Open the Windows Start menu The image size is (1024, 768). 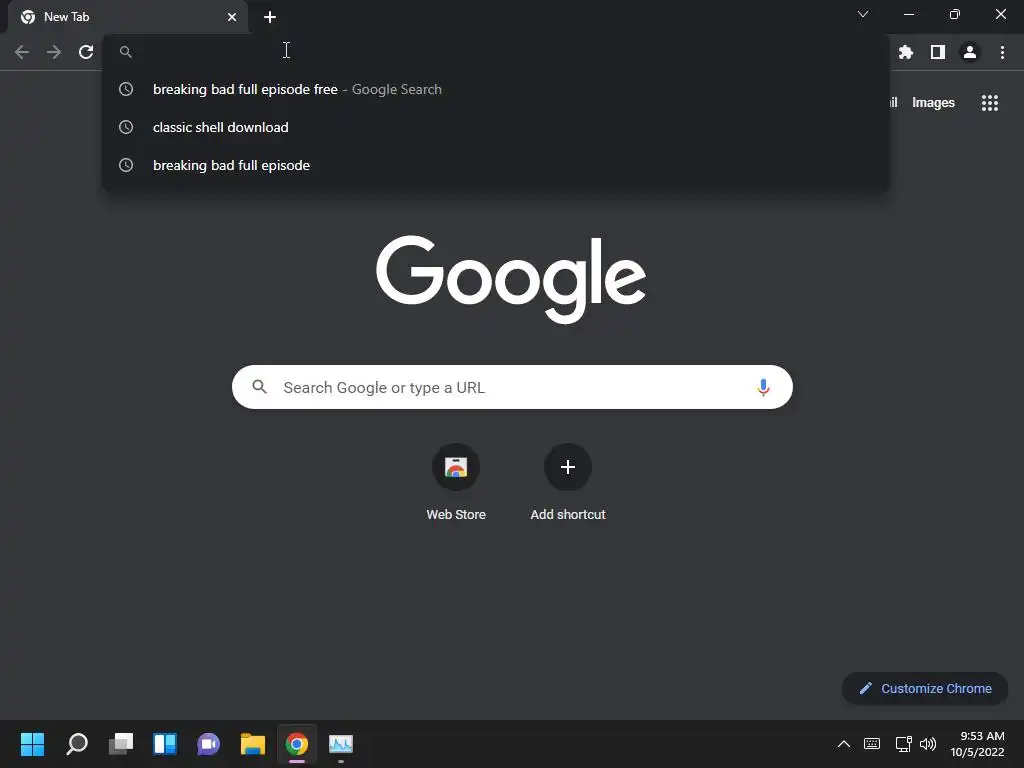32,744
